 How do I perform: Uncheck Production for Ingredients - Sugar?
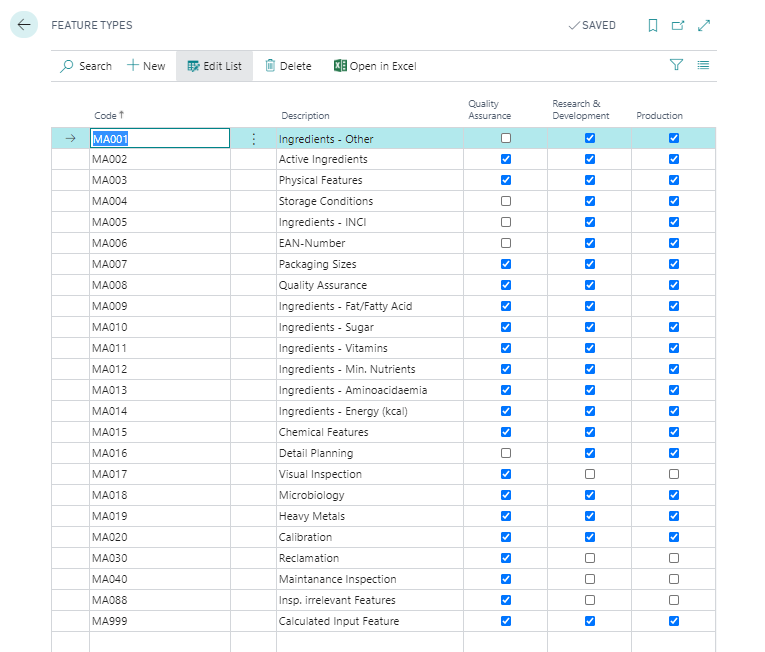tap(674, 327)
